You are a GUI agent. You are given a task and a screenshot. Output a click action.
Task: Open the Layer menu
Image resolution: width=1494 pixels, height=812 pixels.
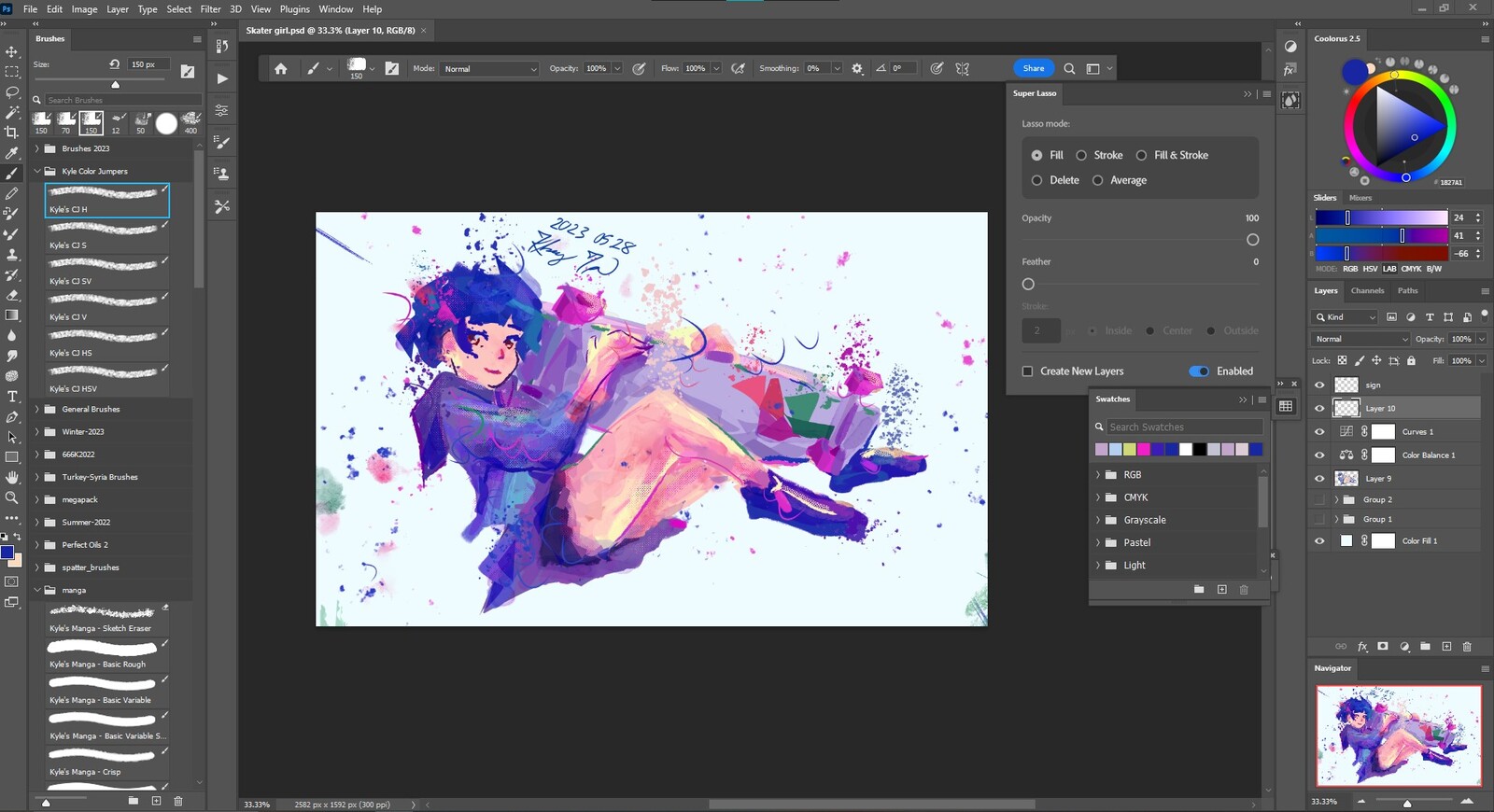[118, 9]
